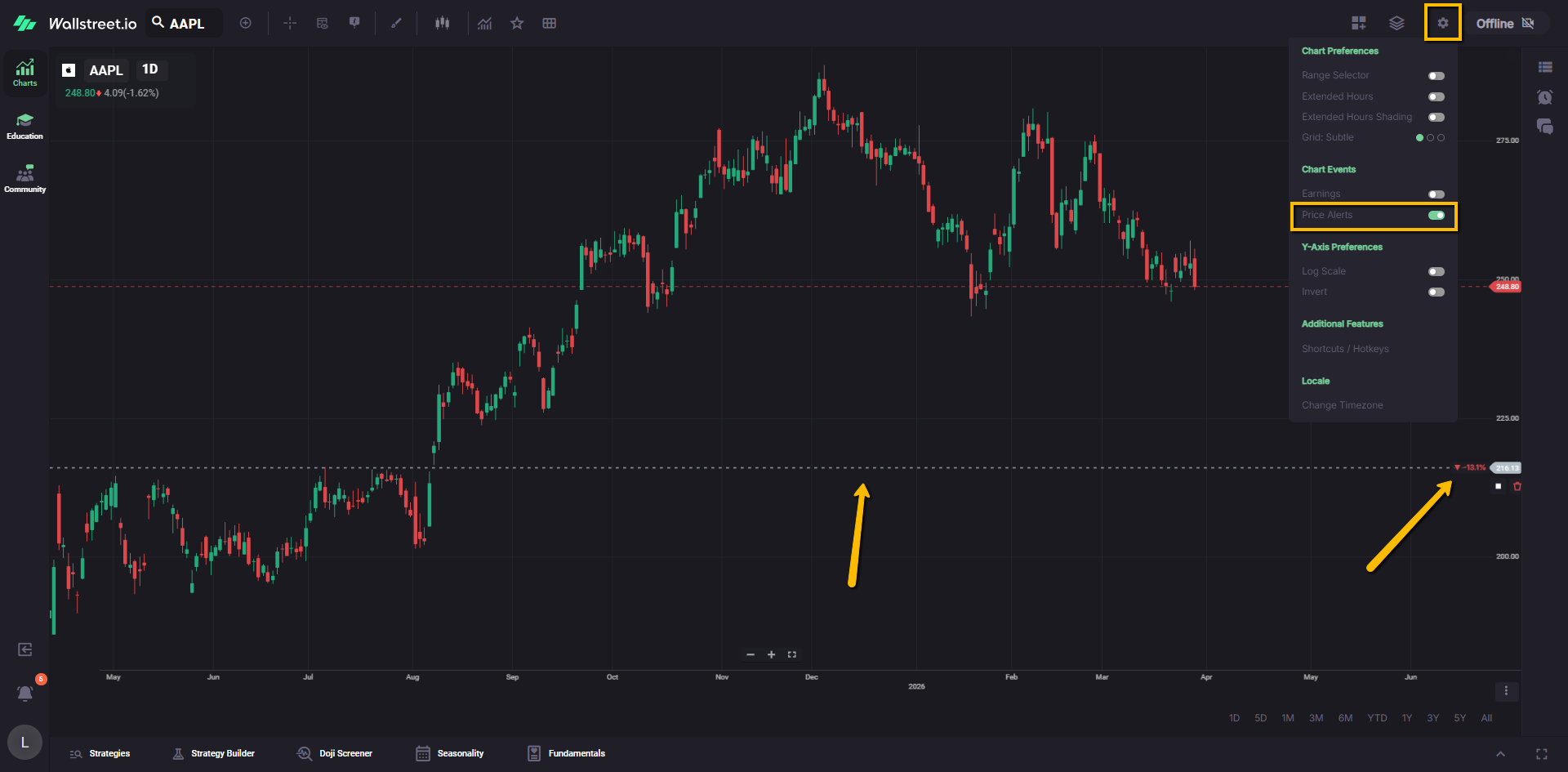Open the layers icon in the toolbar
The width and height of the screenshot is (1568, 772).
[x=1396, y=24]
